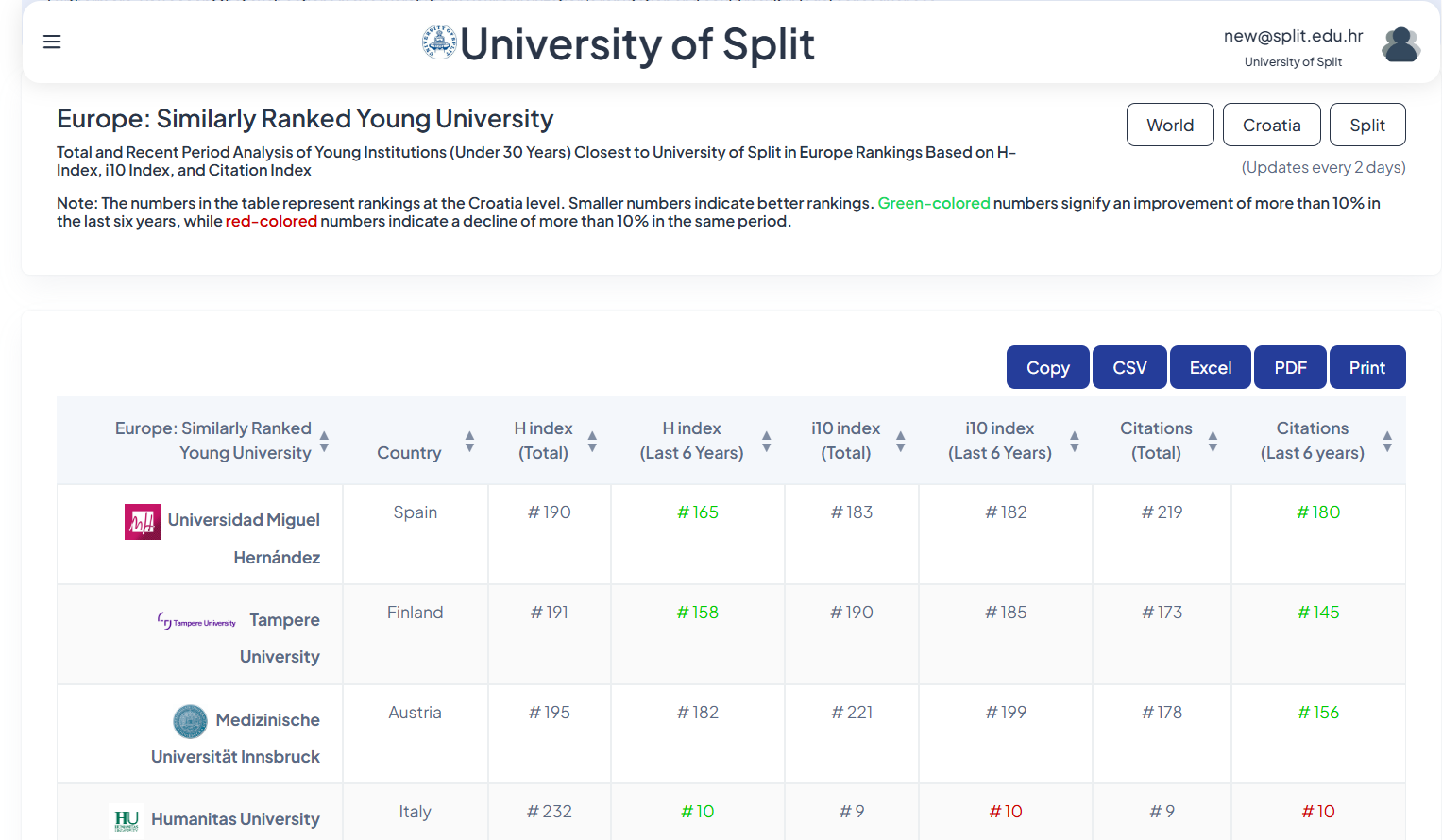Switch to the Split ranking view
Image resolution: width=1442 pixels, height=840 pixels.
[x=1367, y=125]
